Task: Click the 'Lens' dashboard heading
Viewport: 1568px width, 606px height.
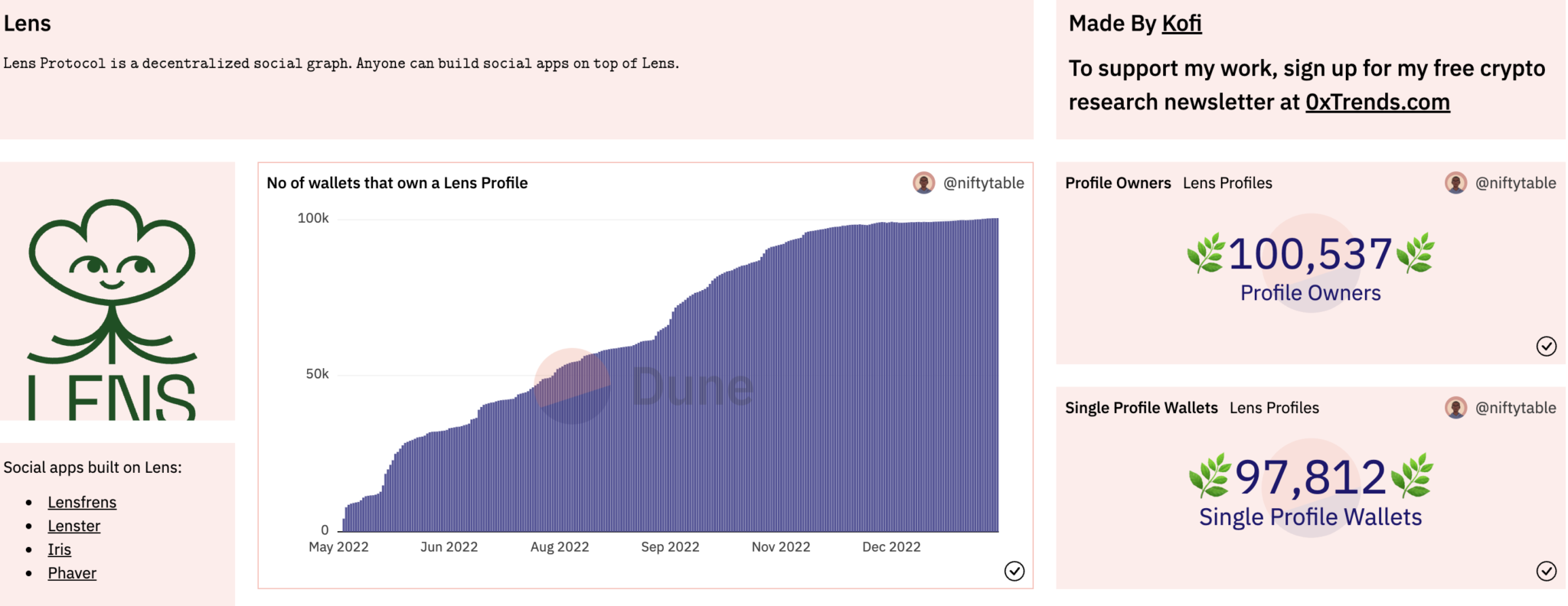Action: pyautogui.click(x=27, y=24)
